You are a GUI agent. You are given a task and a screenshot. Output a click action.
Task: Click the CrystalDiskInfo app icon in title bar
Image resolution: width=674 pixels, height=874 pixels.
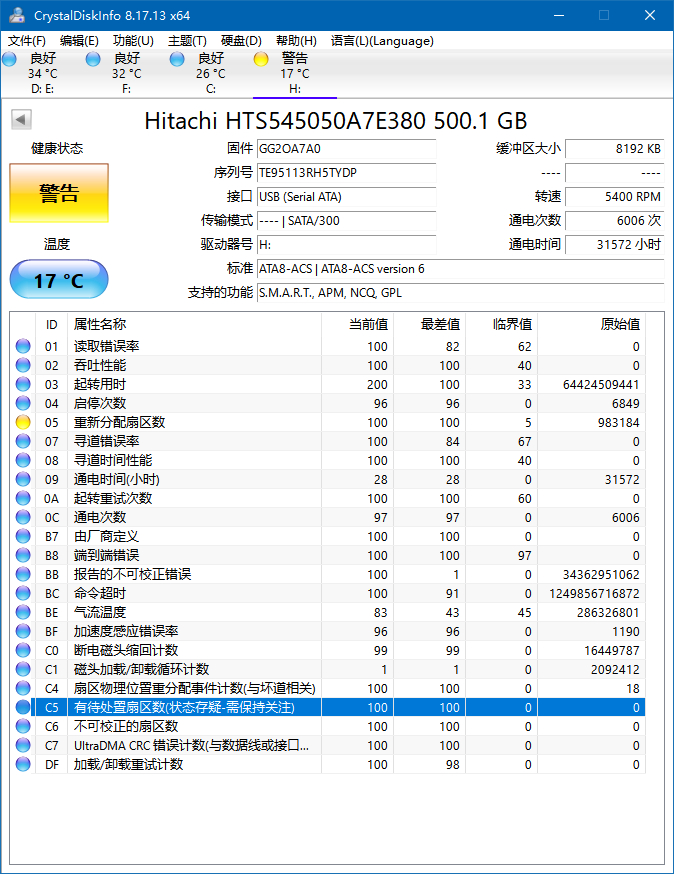coord(17,15)
